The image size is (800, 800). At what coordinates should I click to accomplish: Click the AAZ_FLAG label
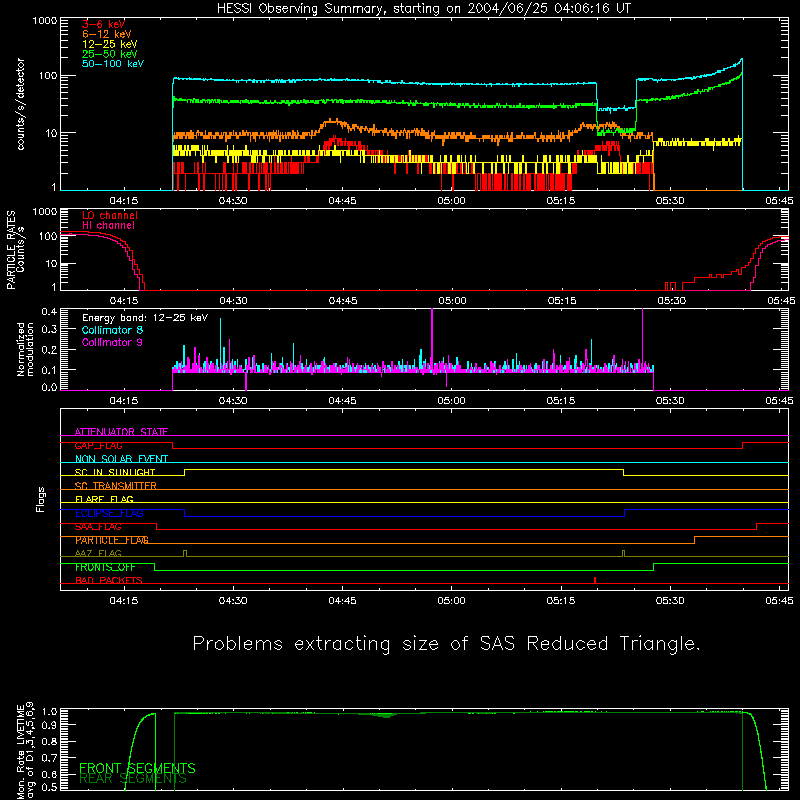(98, 554)
